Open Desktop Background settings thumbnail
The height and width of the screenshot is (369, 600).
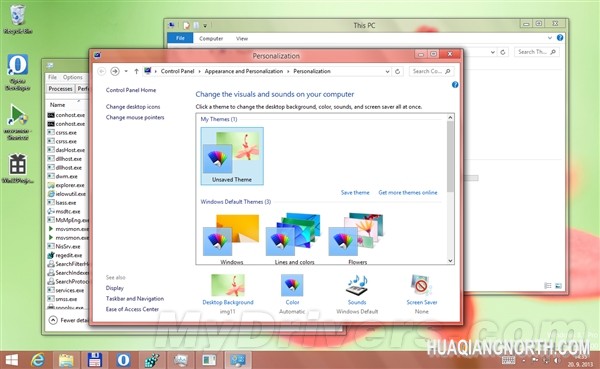228,286
